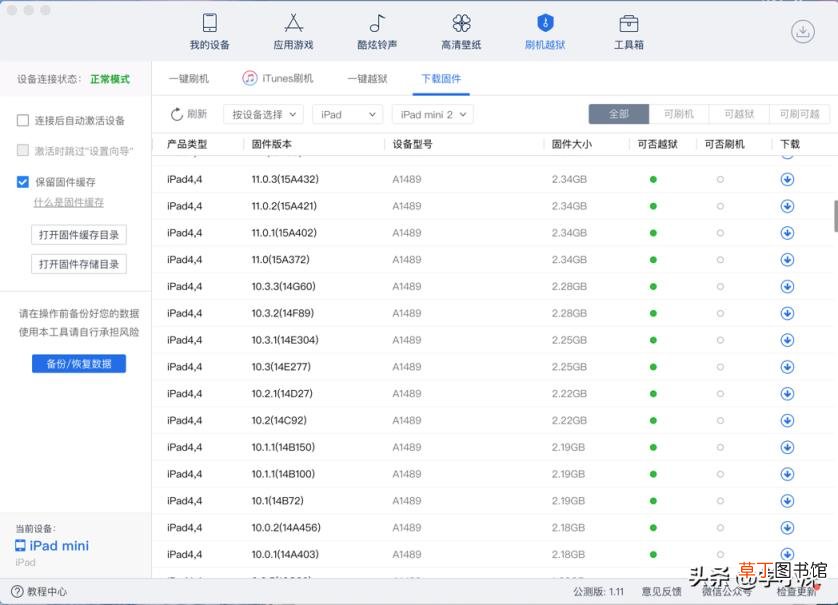This screenshot has width=838, height=605.
Task: Open 什么是固件缓存 link
Action: [x=68, y=203]
